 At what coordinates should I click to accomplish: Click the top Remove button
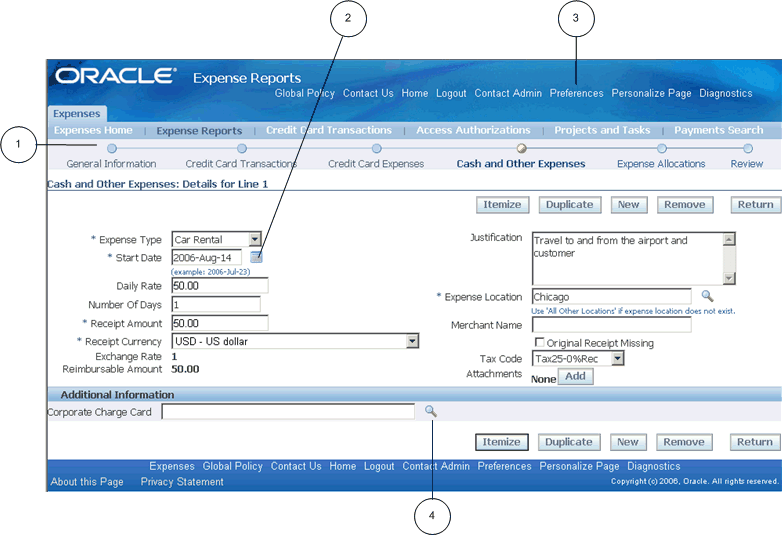(685, 205)
